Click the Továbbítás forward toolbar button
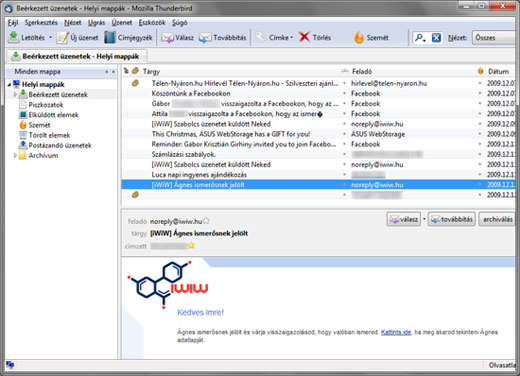The width and height of the screenshot is (520, 376). click(x=222, y=38)
